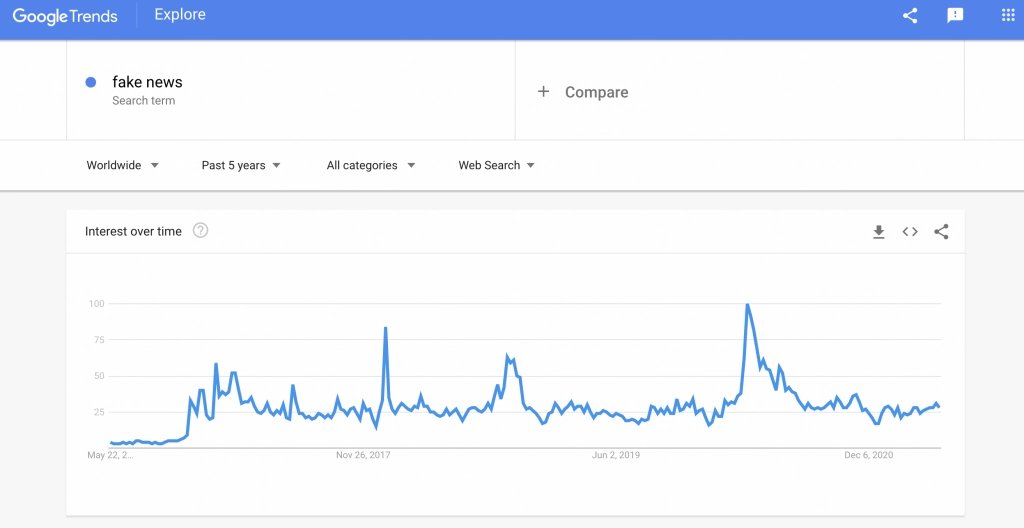Select the highest peak at 100 on chart

(747, 305)
